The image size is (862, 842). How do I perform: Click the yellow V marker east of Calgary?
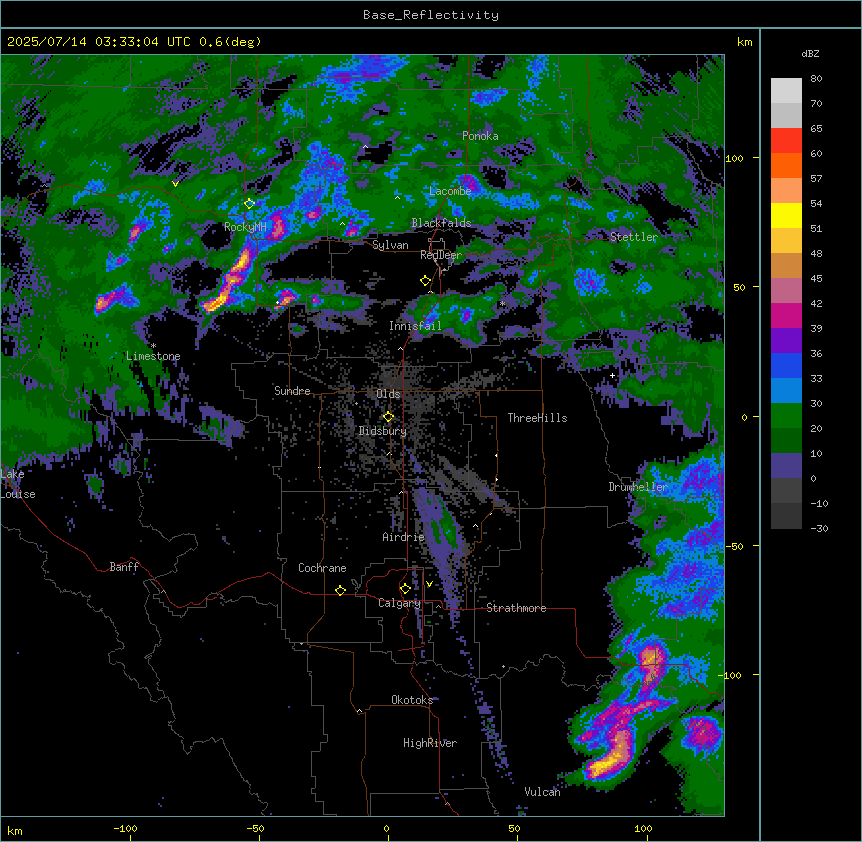pos(429,584)
